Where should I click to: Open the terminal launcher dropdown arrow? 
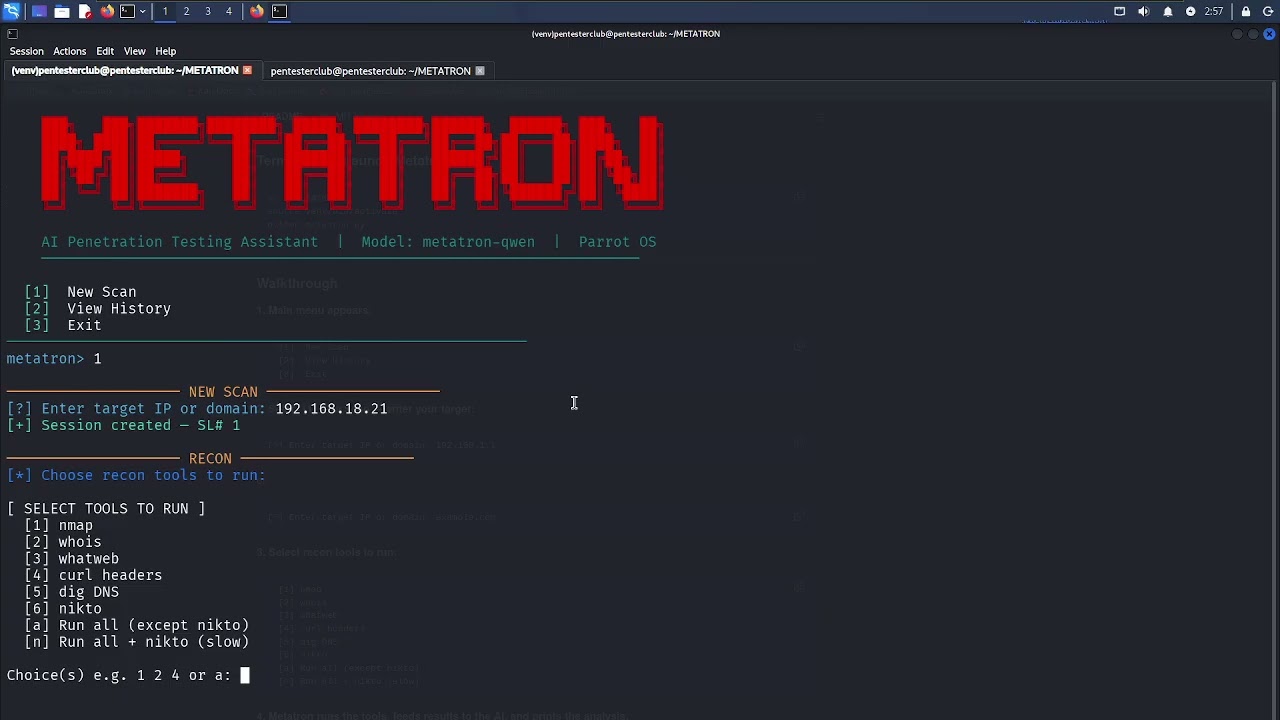142,11
